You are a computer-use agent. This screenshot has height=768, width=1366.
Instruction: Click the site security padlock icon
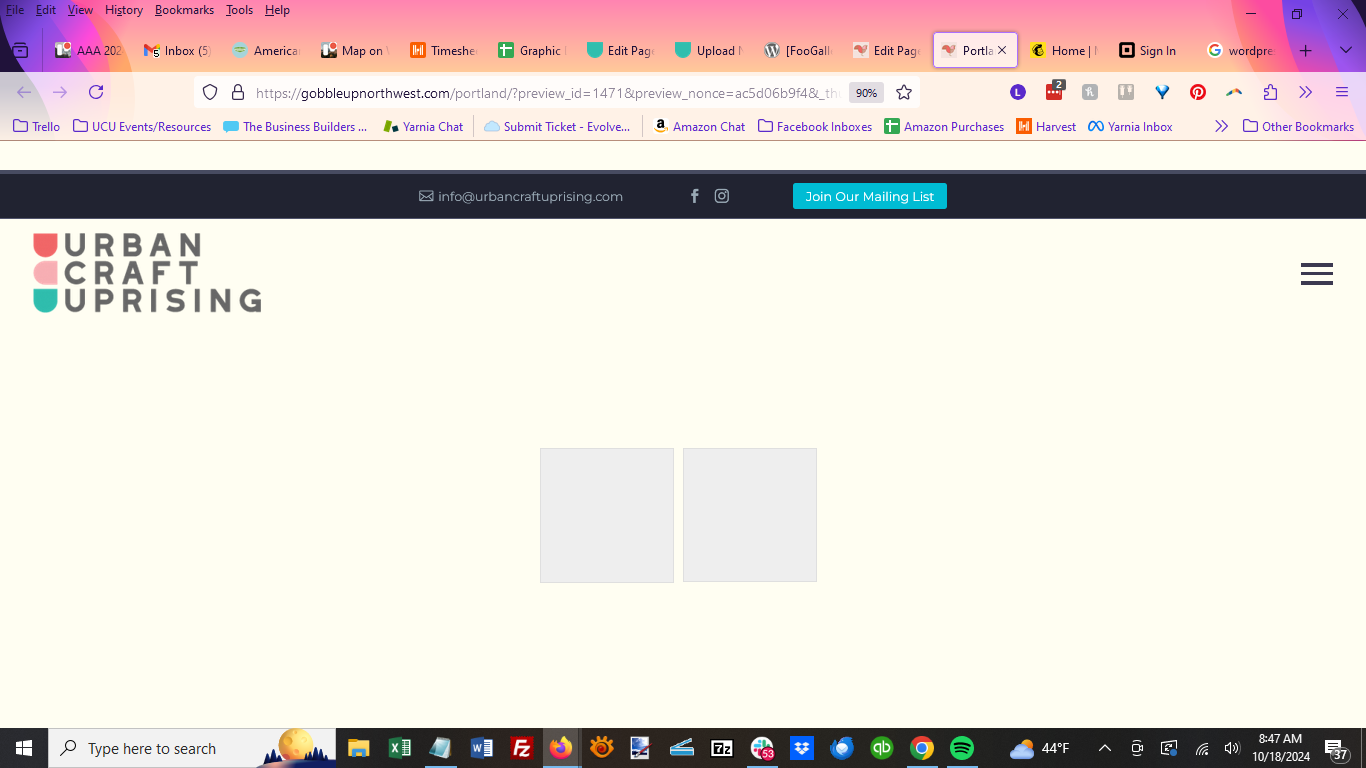(x=238, y=93)
